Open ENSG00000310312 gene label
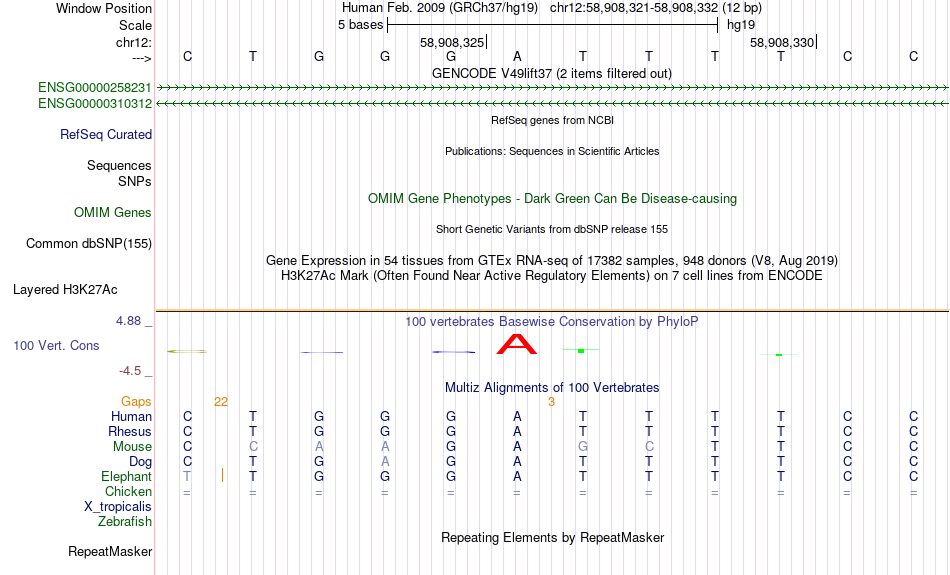 coord(95,104)
